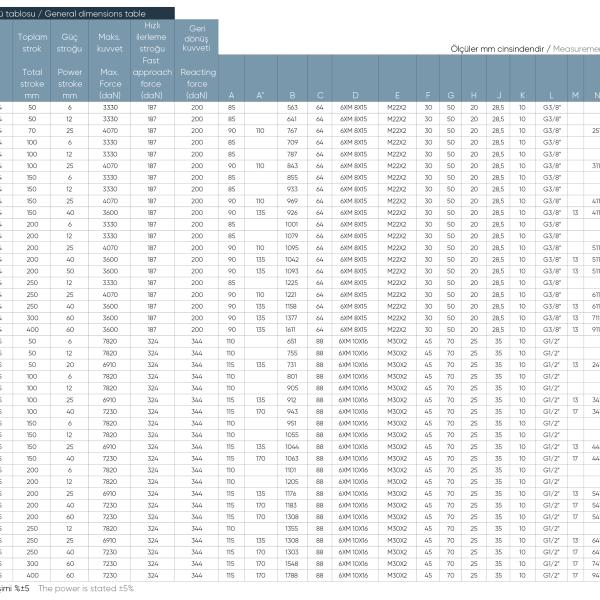
Task: Select the column G header letter
Action: click(x=450, y=95)
